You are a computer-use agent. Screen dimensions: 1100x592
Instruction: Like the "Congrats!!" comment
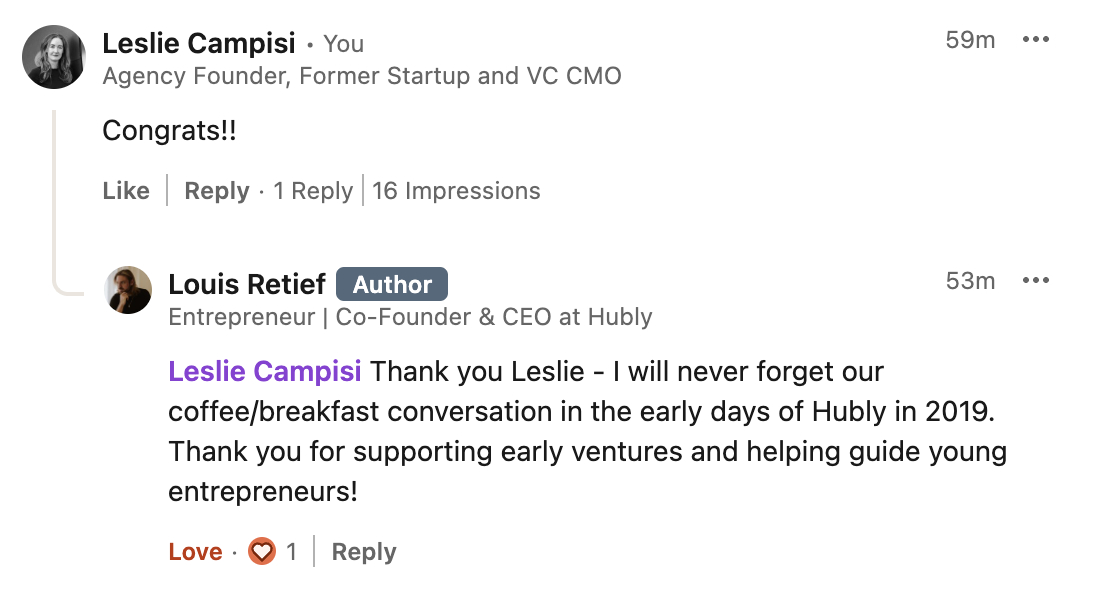pos(126,191)
